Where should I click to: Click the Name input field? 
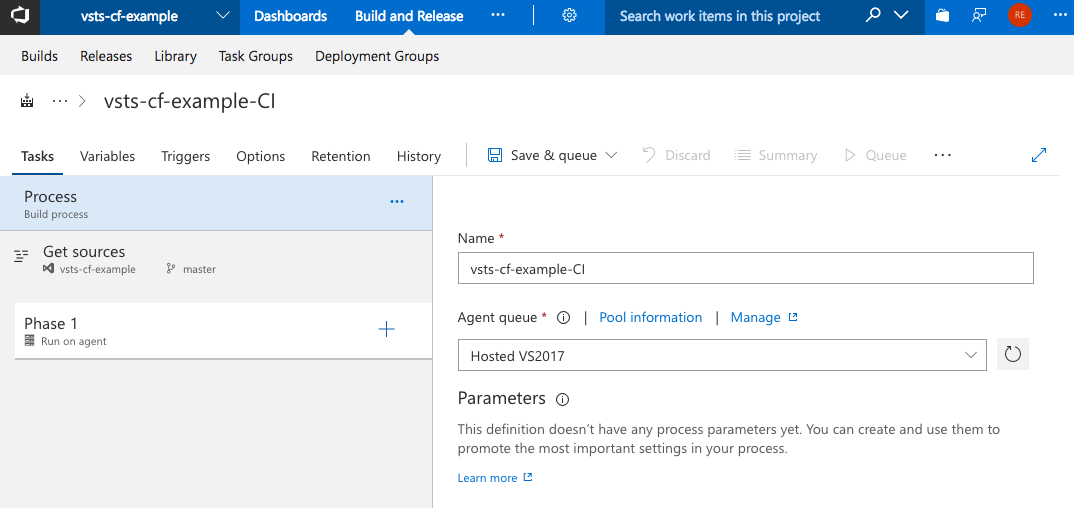[745, 268]
